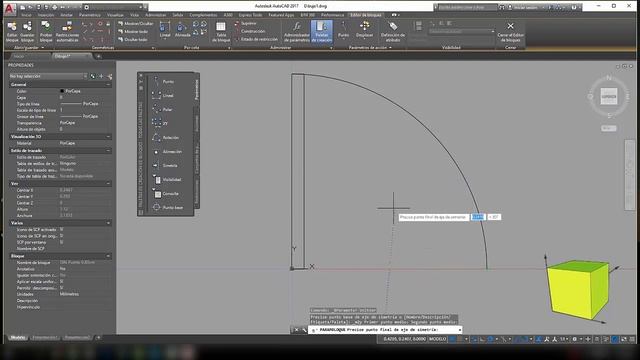Open the Featured Apps ribbon tab
The image size is (640, 360).
pyautogui.click(x=281, y=15)
